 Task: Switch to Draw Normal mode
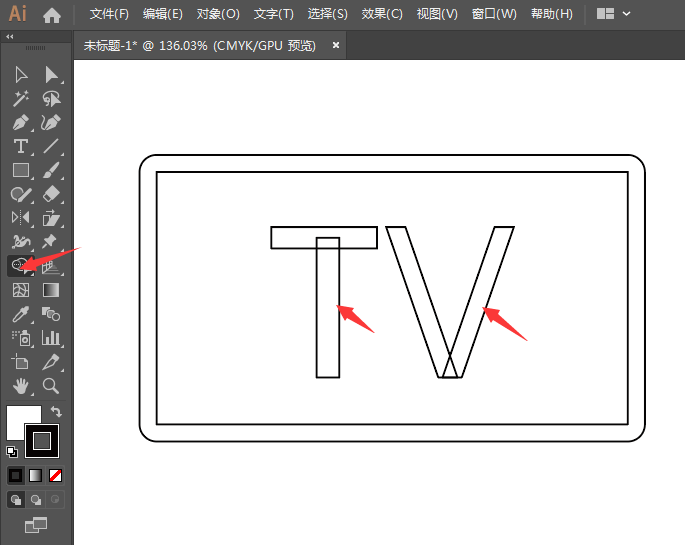[x=16, y=500]
